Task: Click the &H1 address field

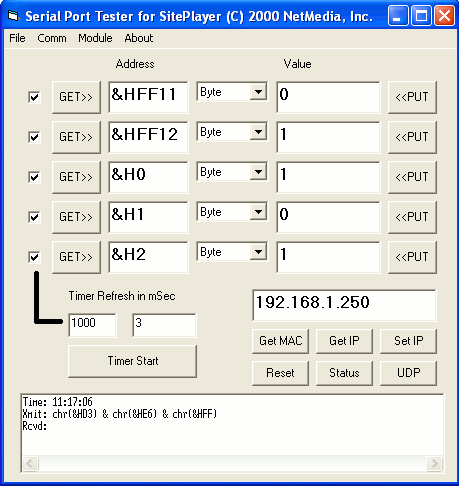Action: click(148, 217)
